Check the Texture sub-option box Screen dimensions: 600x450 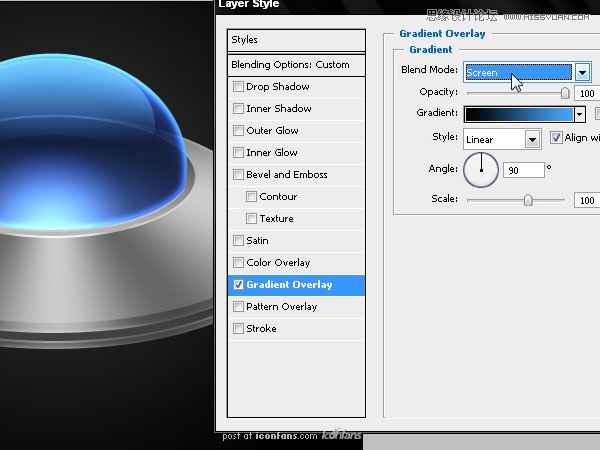(251, 218)
